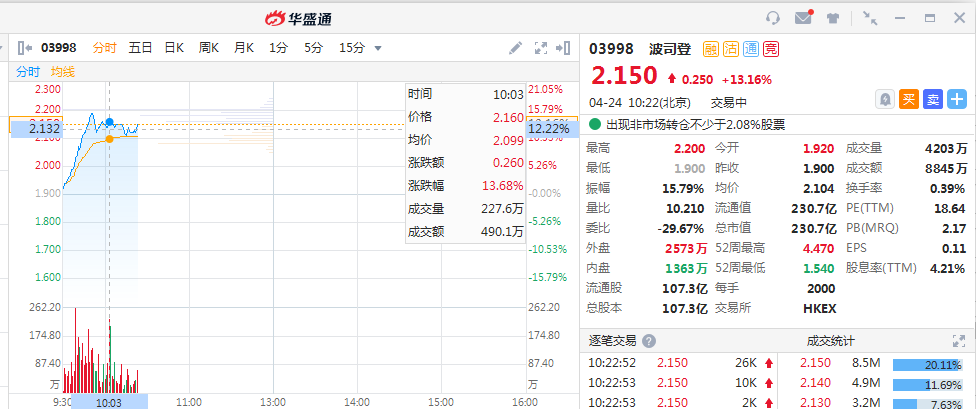This screenshot has width=976, height=409.
Task: Switch to 5分 chart tab
Action: click(314, 48)
